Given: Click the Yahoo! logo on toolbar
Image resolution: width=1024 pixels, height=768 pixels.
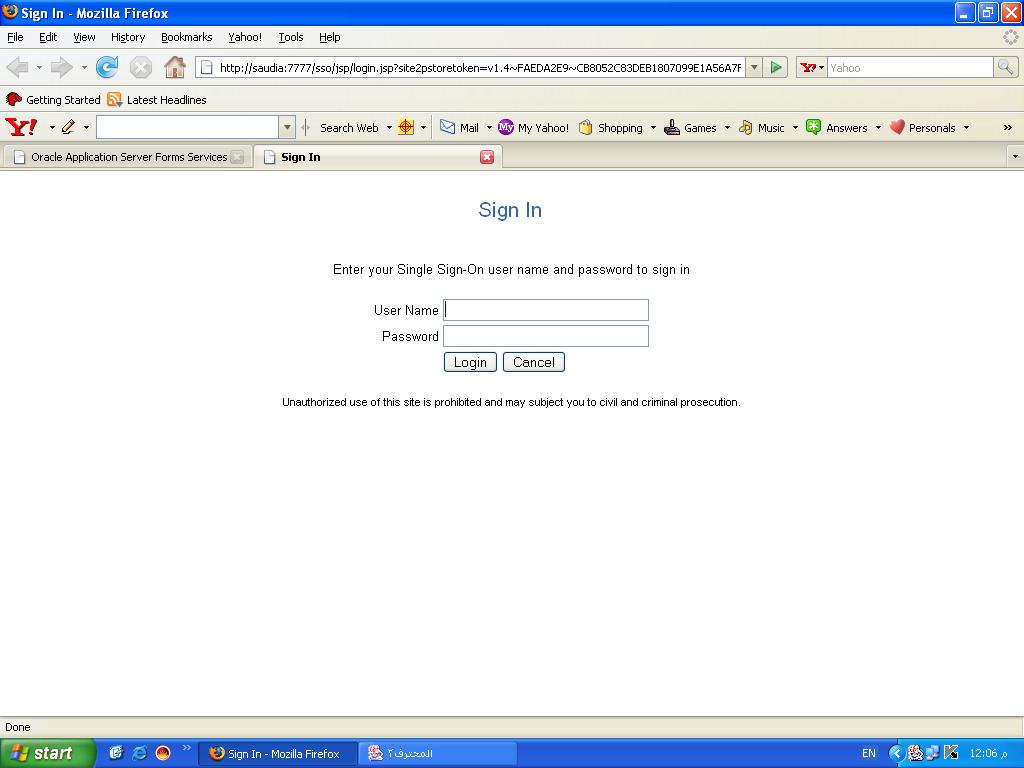Looking at the screenshot, I should (x=21, y=128).
